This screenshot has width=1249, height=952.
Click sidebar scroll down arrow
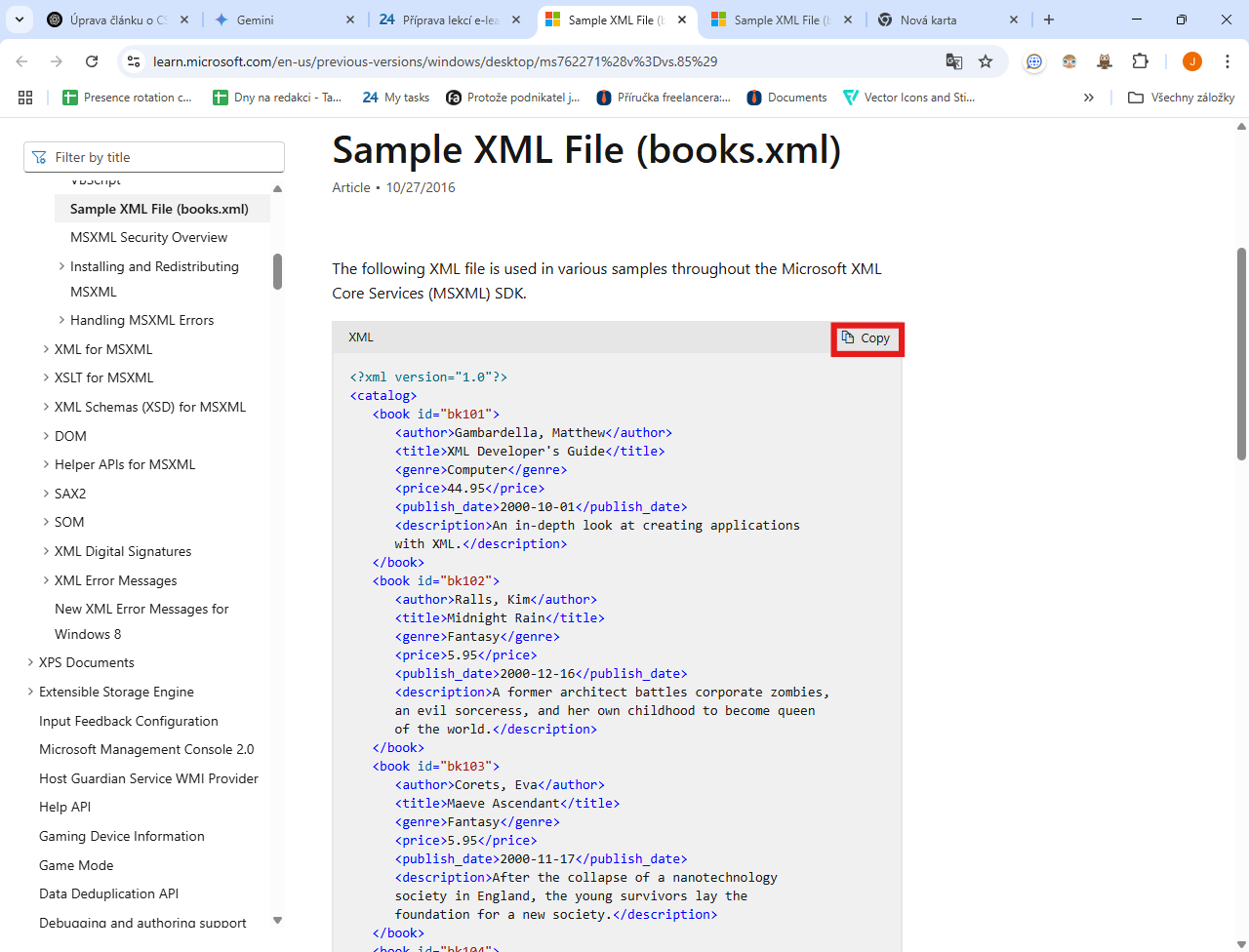pyautogui.click(x=277, y=920)
